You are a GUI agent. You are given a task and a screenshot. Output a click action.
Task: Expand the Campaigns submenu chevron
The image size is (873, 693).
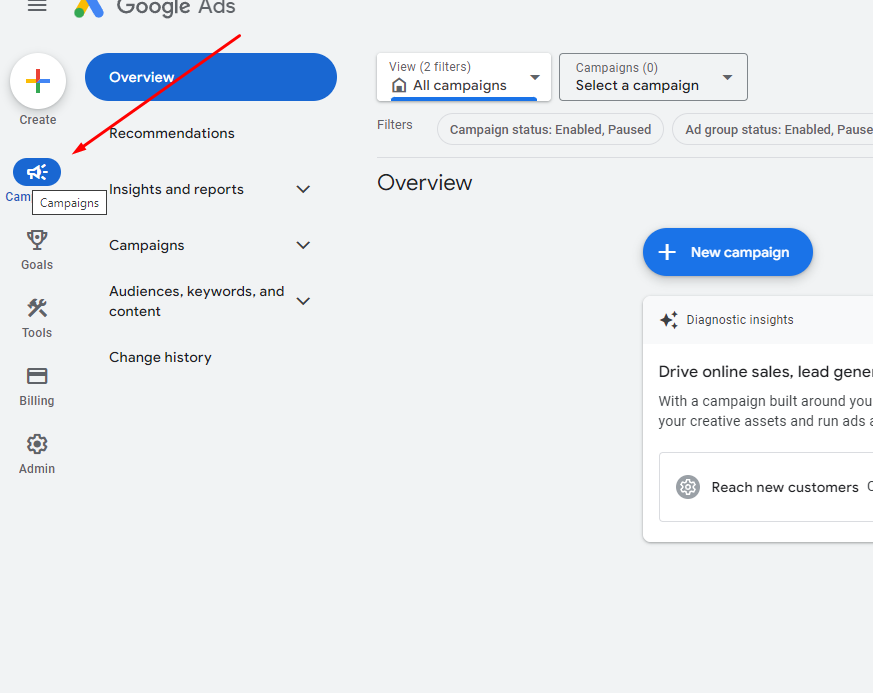click(x=303, y=245)
